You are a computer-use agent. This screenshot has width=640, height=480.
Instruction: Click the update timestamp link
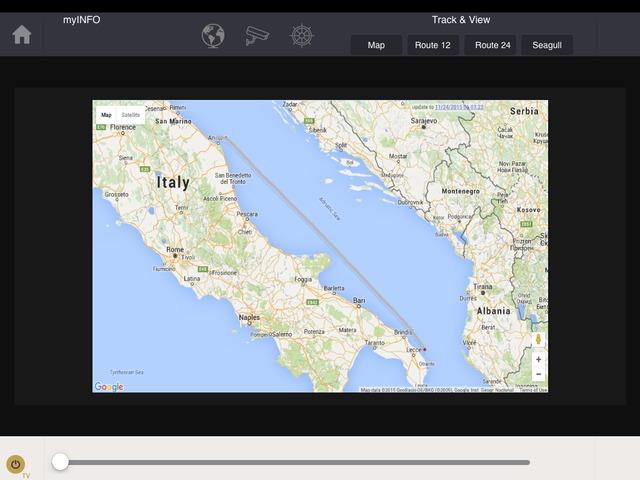pos(460,106)
